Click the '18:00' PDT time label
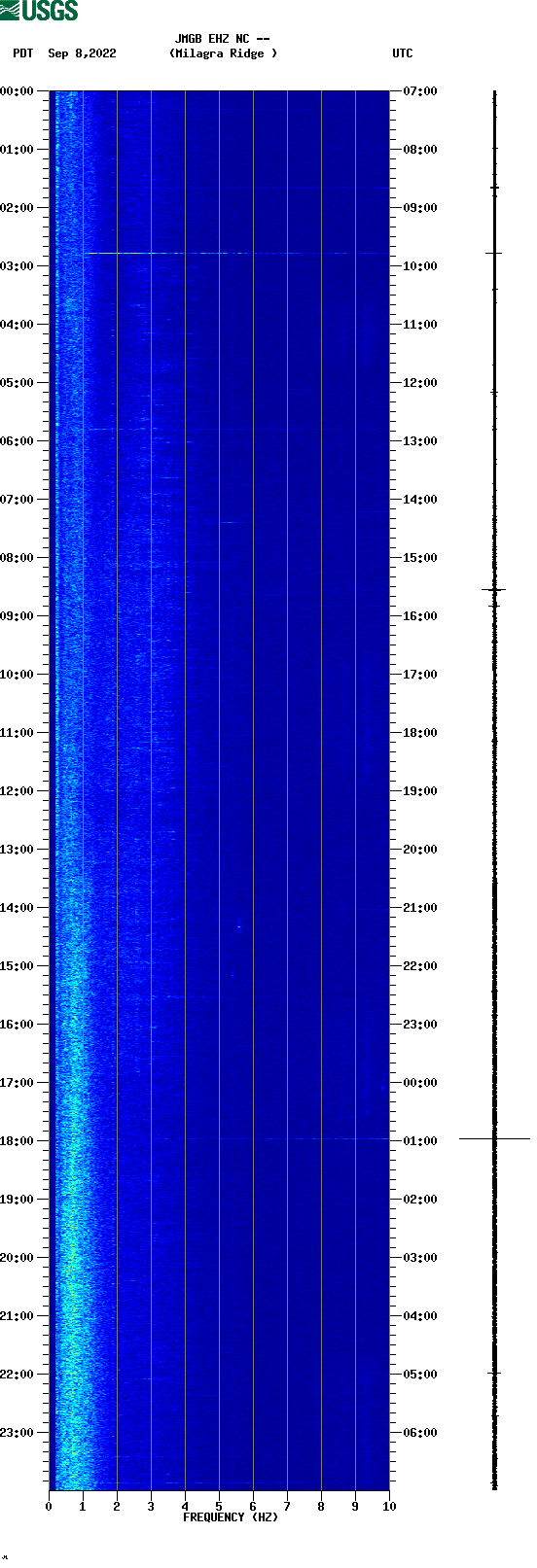The width and height of the screenshot is (537, 1568). pos(18,1141)
